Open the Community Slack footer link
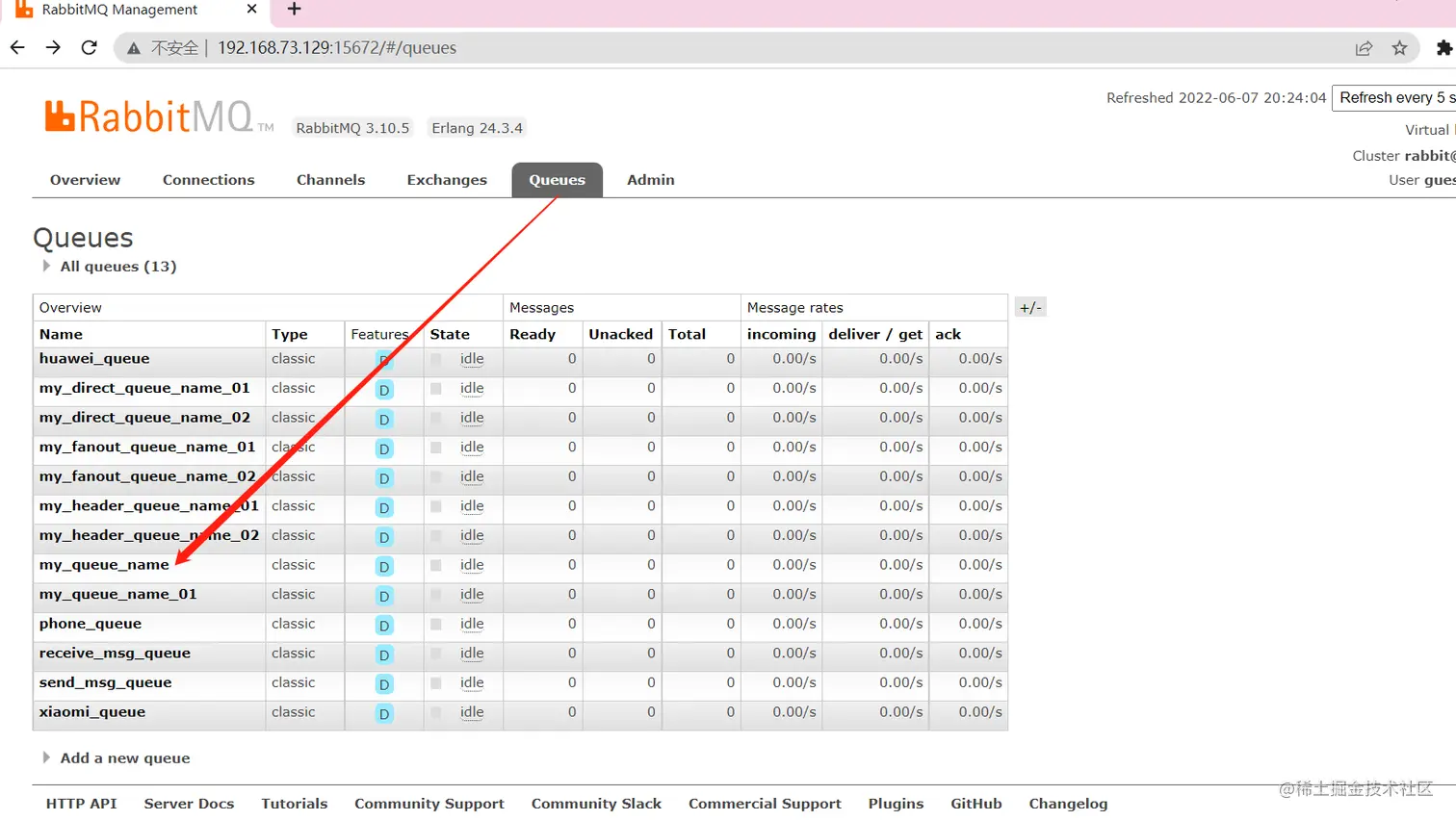 (x=596, y=804)
